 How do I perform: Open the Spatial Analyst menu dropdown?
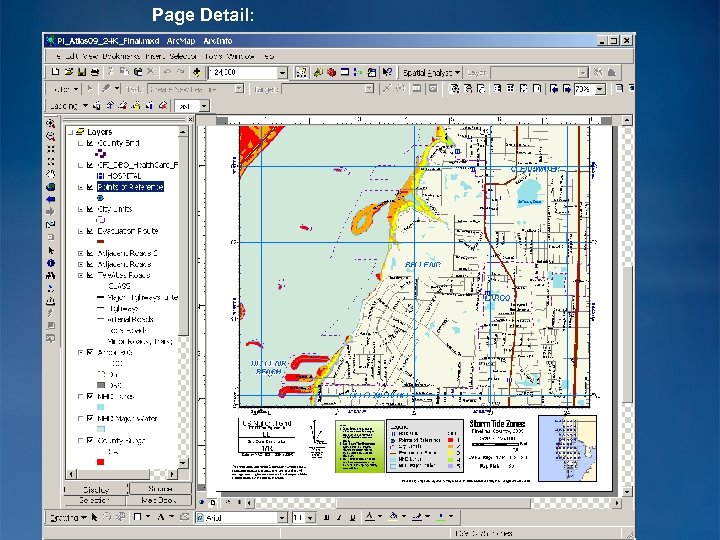coord(432,73)
